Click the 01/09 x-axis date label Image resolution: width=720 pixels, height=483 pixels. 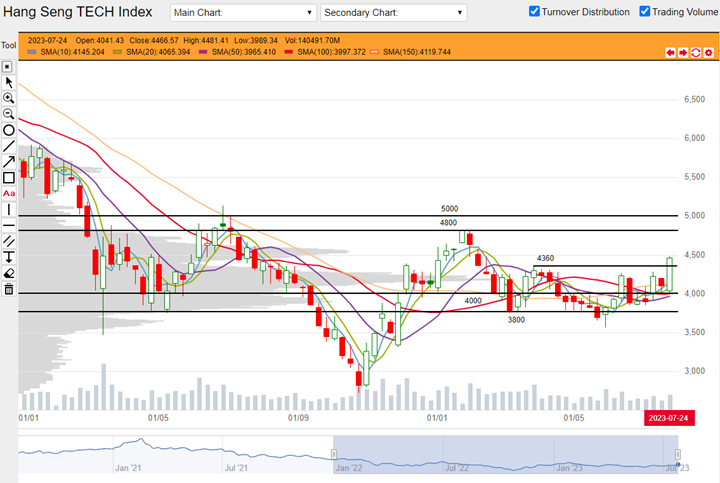[x=298, y=418]
